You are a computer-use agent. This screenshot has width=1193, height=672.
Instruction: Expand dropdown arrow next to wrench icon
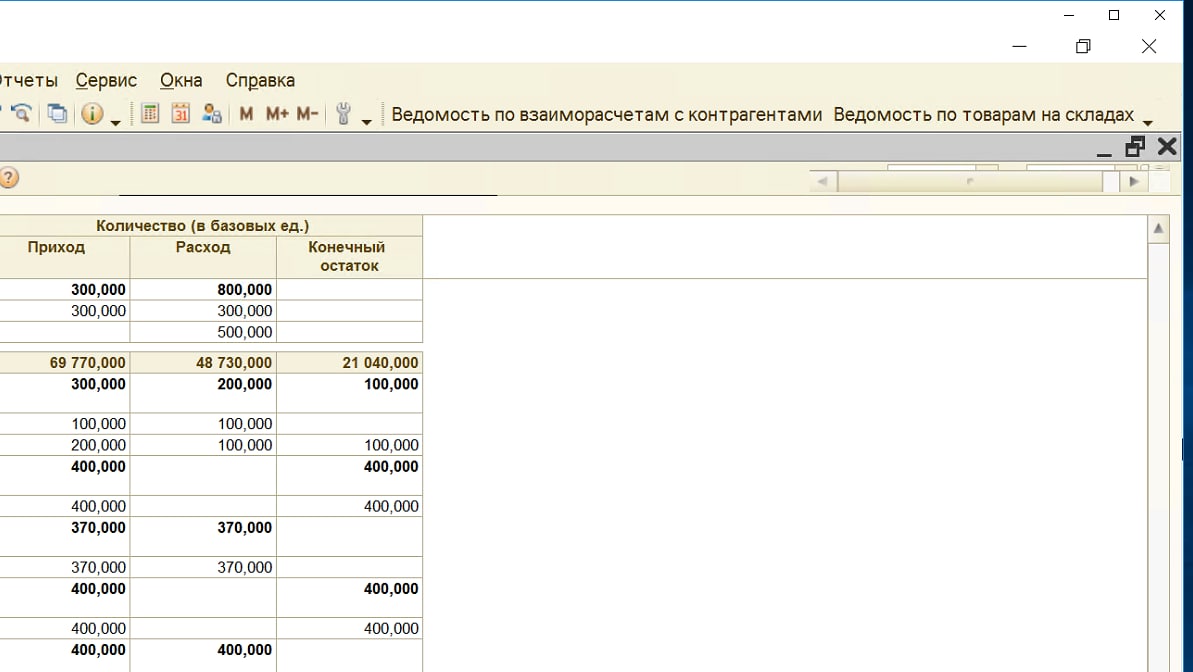(366, 122)
